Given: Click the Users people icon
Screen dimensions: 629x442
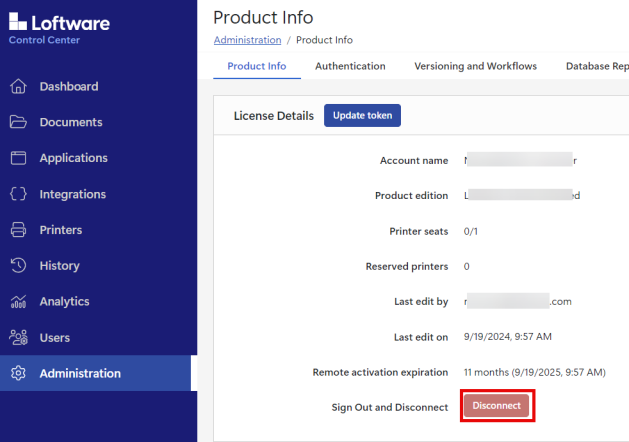Looking at the screenshot, I should 18,338.
